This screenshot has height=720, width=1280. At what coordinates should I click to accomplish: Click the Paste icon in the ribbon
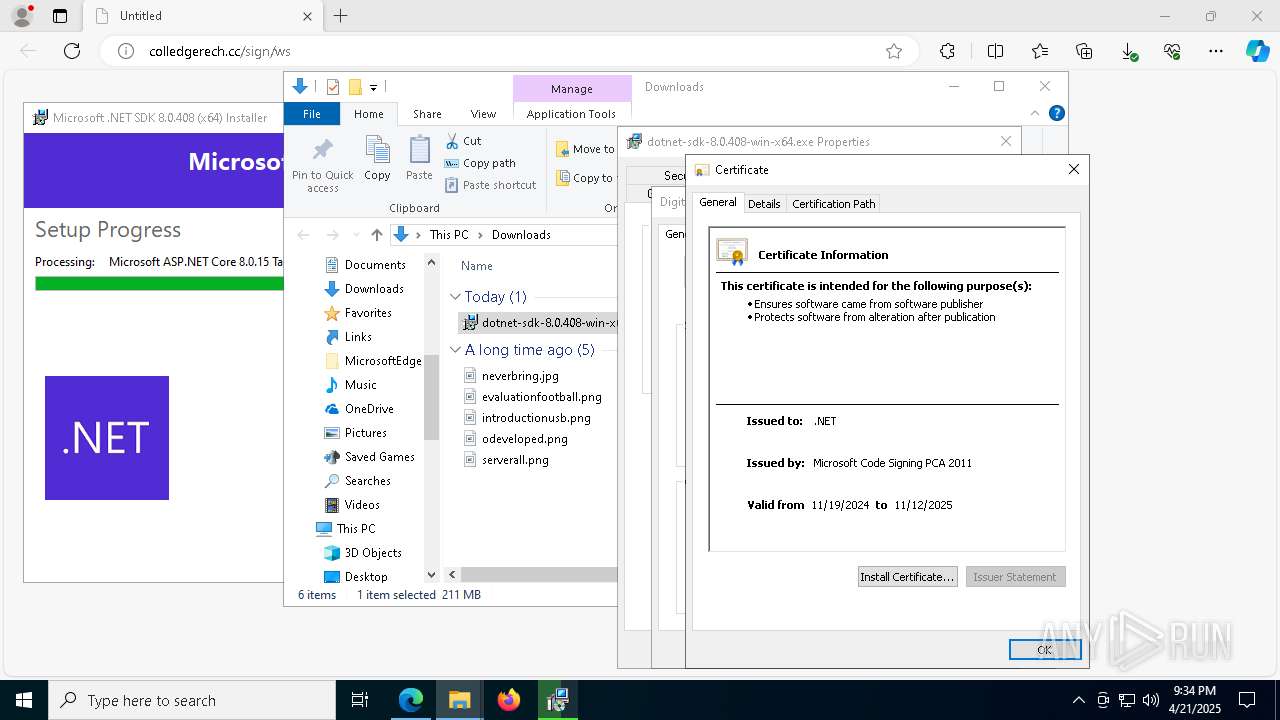pos(419,150)
